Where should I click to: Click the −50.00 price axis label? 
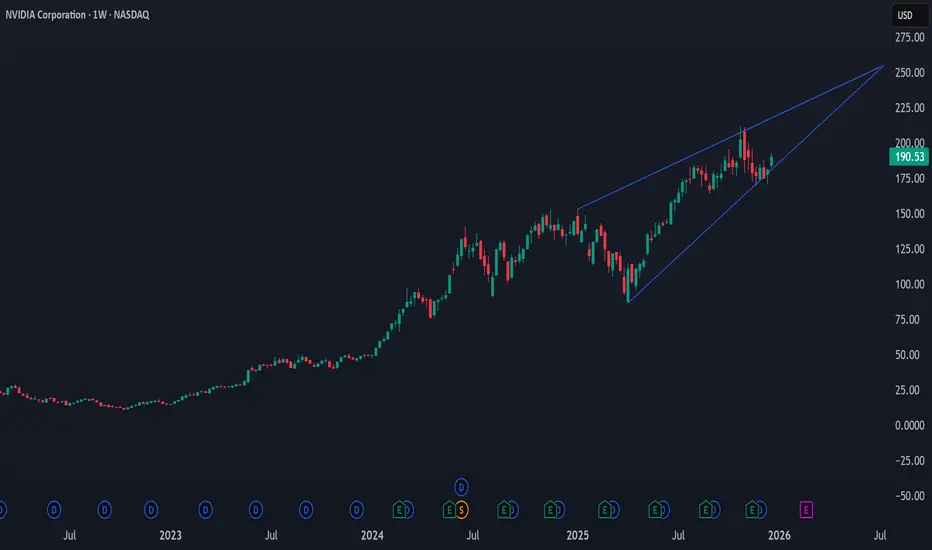pos(910,495)
